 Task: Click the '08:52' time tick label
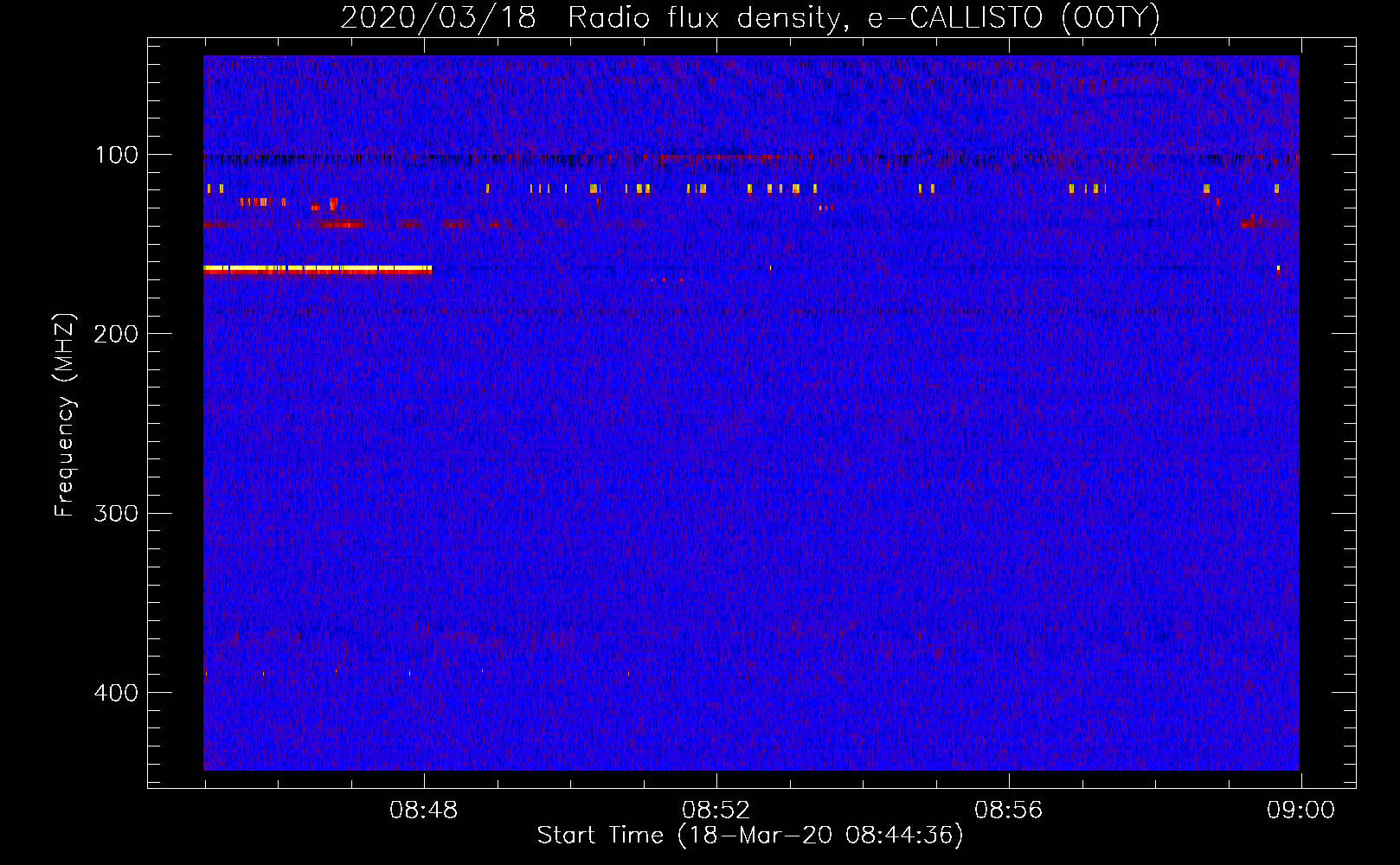tap(716, 811)
